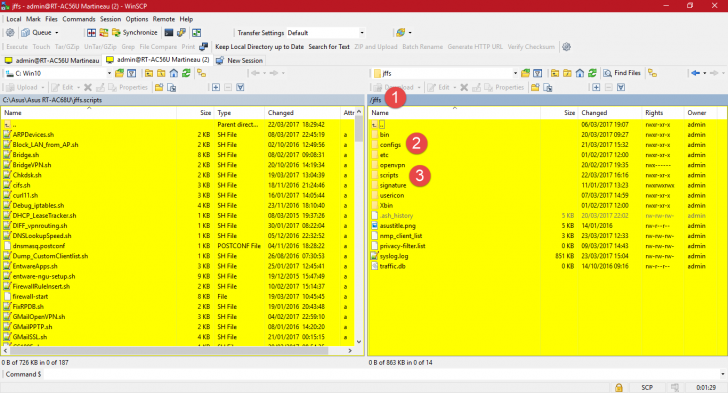This screenshot has height=393, width=728.
Task: Select the scripts folder in remote panel
Action: click(389, 175)
